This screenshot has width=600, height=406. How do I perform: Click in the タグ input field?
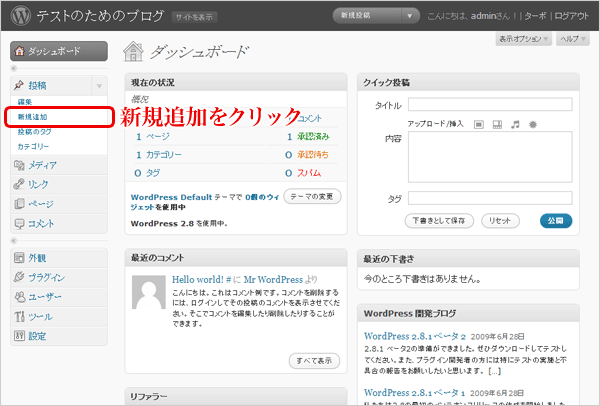point(490,198)
